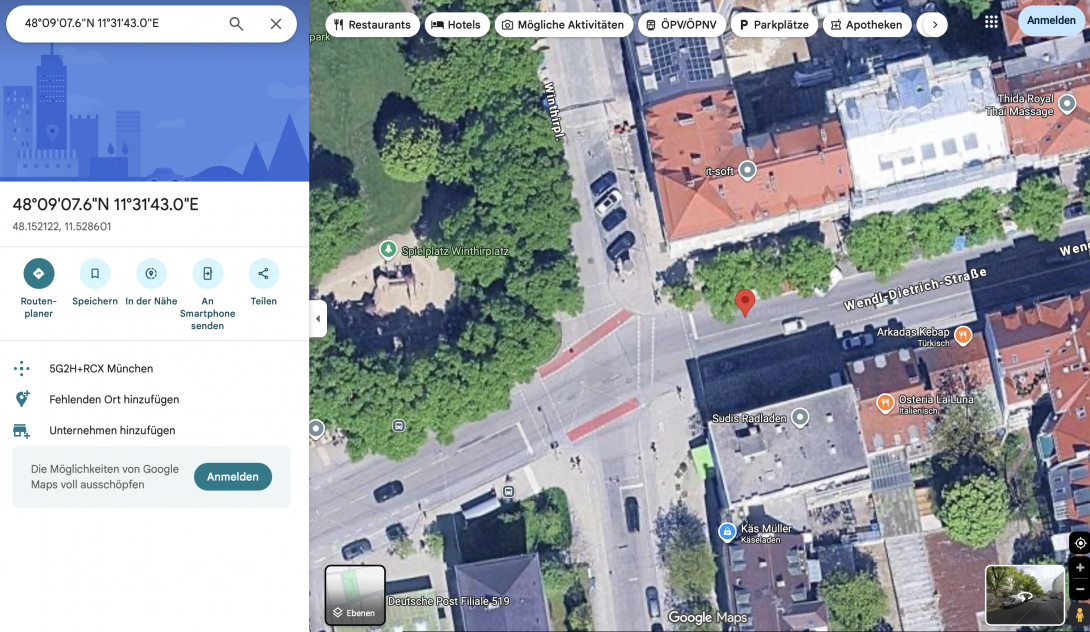Select the Hotels category chip
Image resolution: width=1090 pixels, height=632 pixels.
(457, 25)
